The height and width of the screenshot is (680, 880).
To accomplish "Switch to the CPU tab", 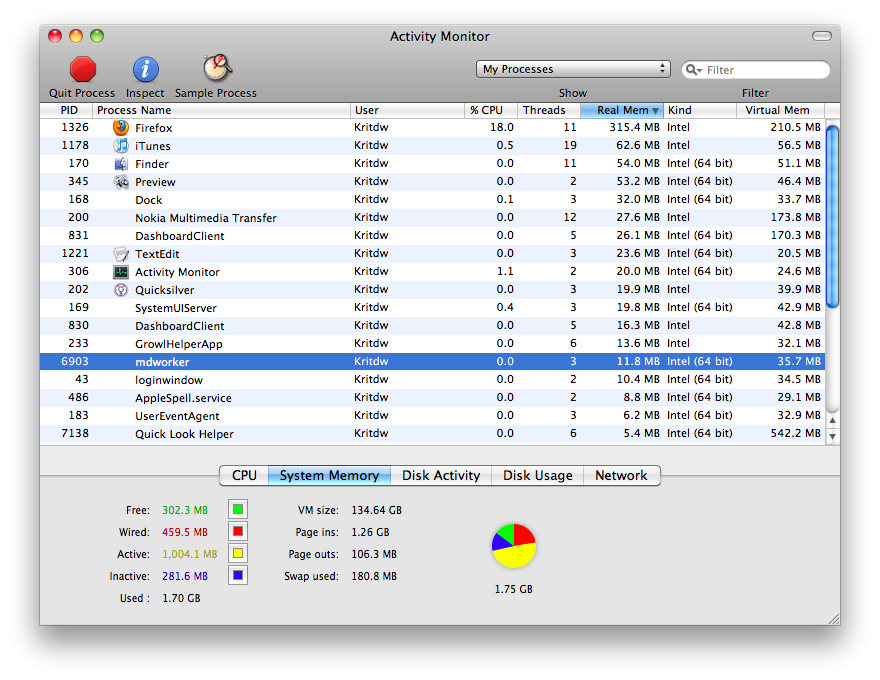I will point(244,475).
